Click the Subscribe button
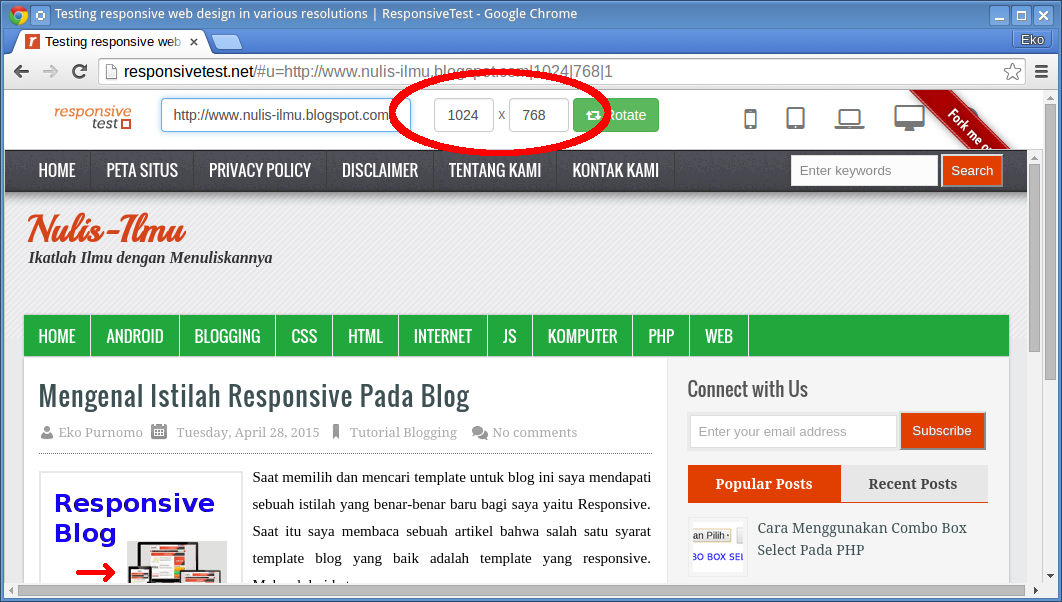The width and height of the screenshot is (1062, 602). click(x=941, y=431)
